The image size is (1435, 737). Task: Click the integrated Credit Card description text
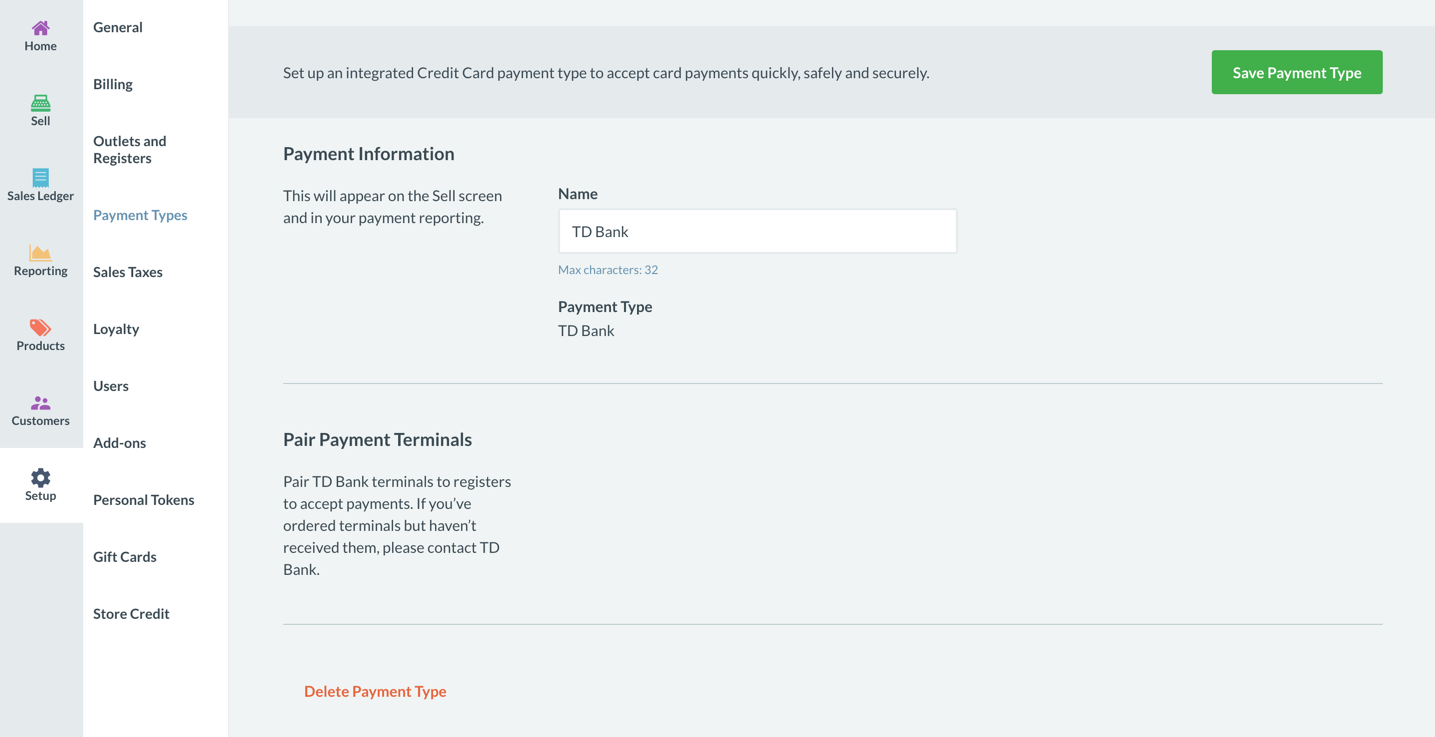tap(606, 73)
